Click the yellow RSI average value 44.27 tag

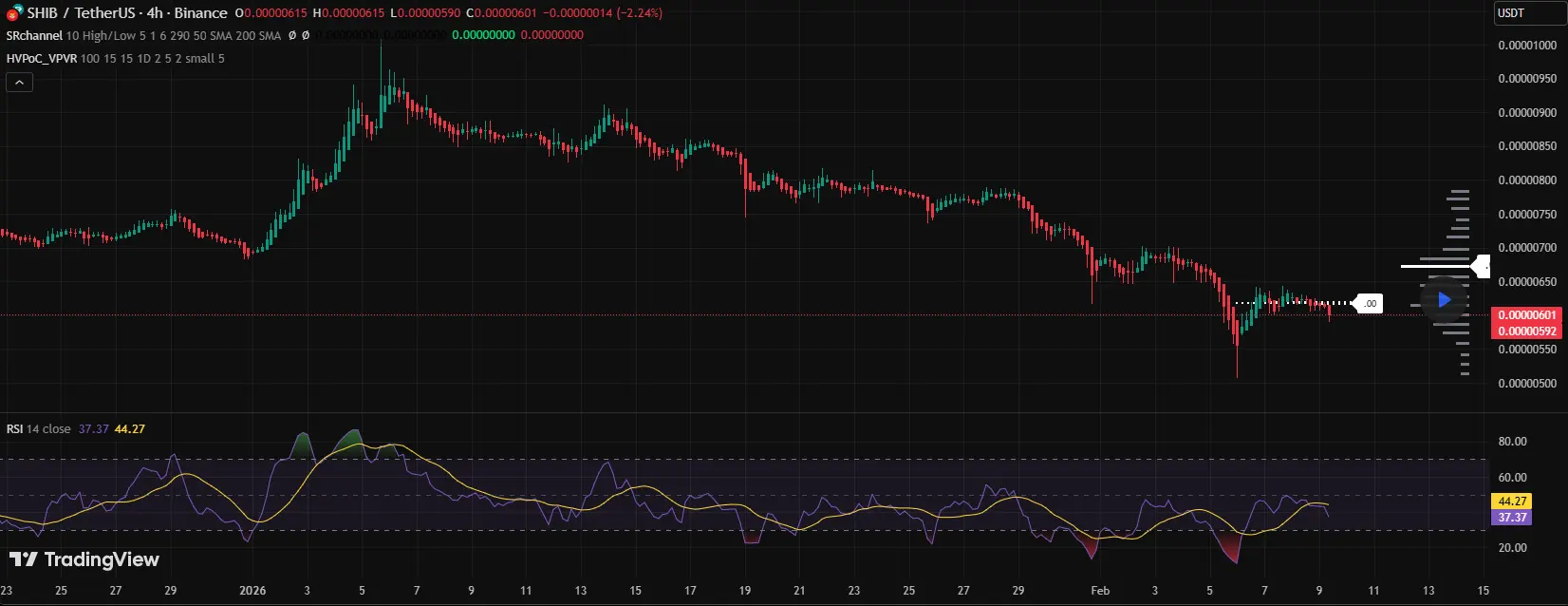[x=1512, y=502]
